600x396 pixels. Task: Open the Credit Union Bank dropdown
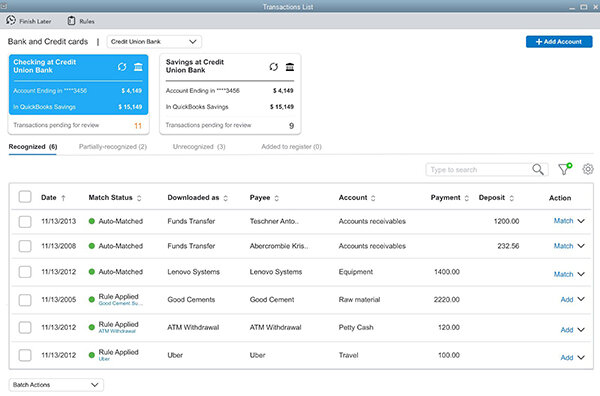(x=154, y=41)
